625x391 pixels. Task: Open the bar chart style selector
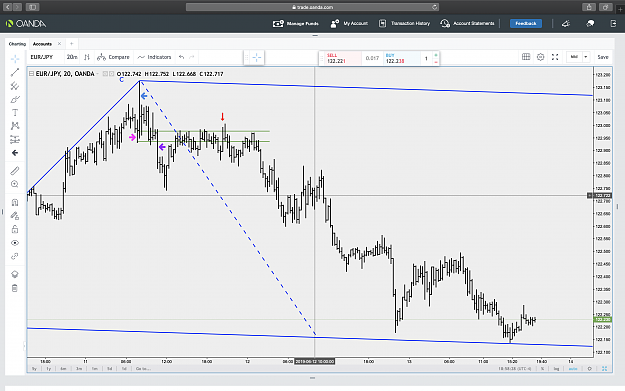coord(87,57)
